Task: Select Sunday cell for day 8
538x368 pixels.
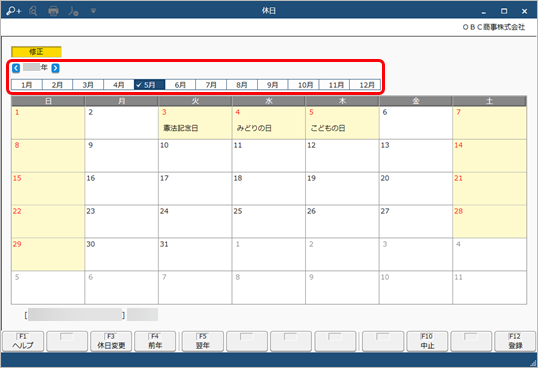Action: [x=48, y=156]
